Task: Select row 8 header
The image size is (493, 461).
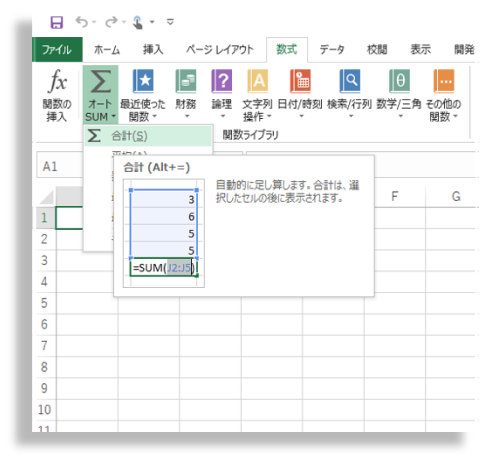Action: click(45, 367)
